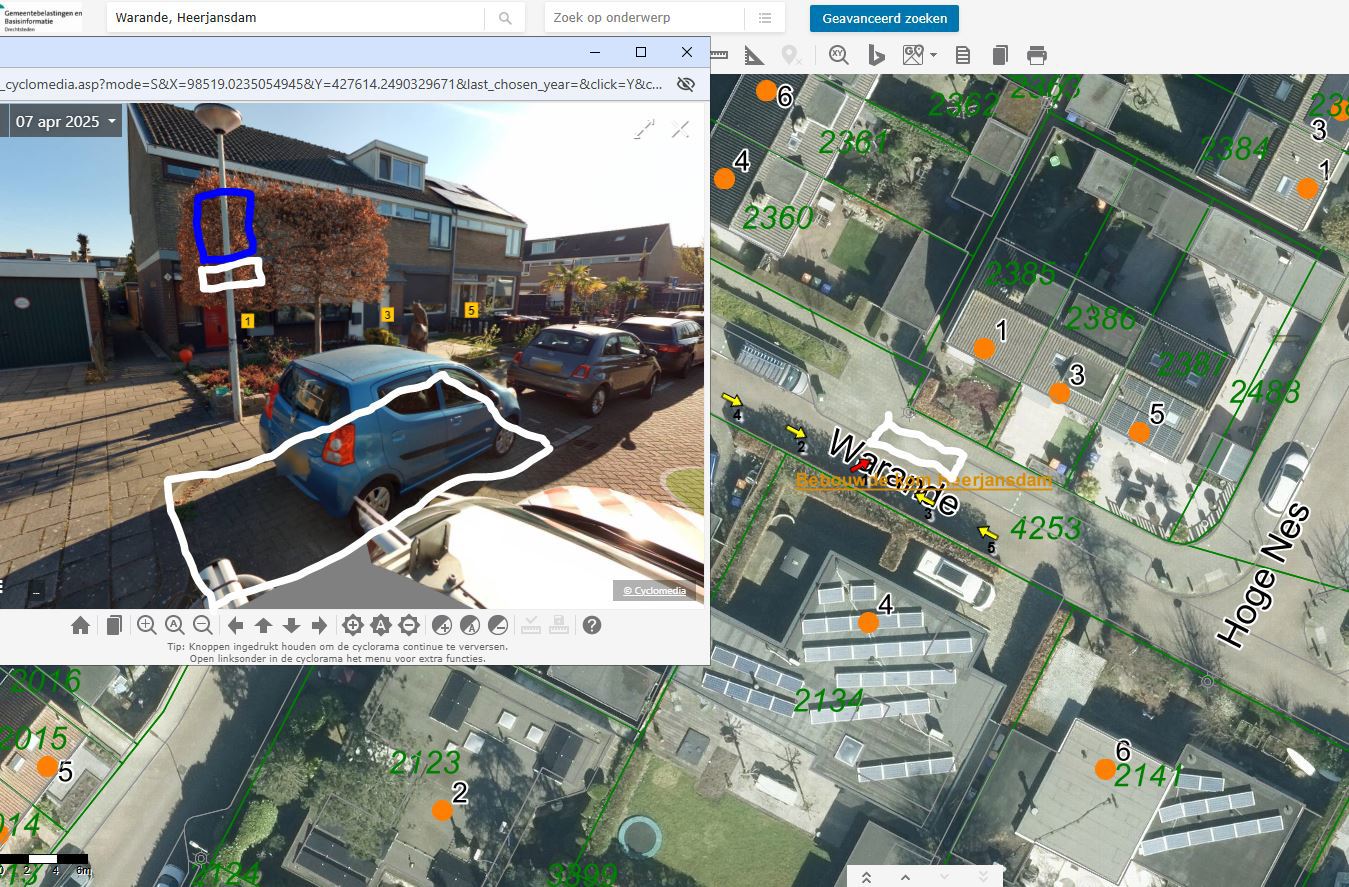Toggle the crossed-out eye icon in address bar
1349x887 pixels.
point(685,84)
